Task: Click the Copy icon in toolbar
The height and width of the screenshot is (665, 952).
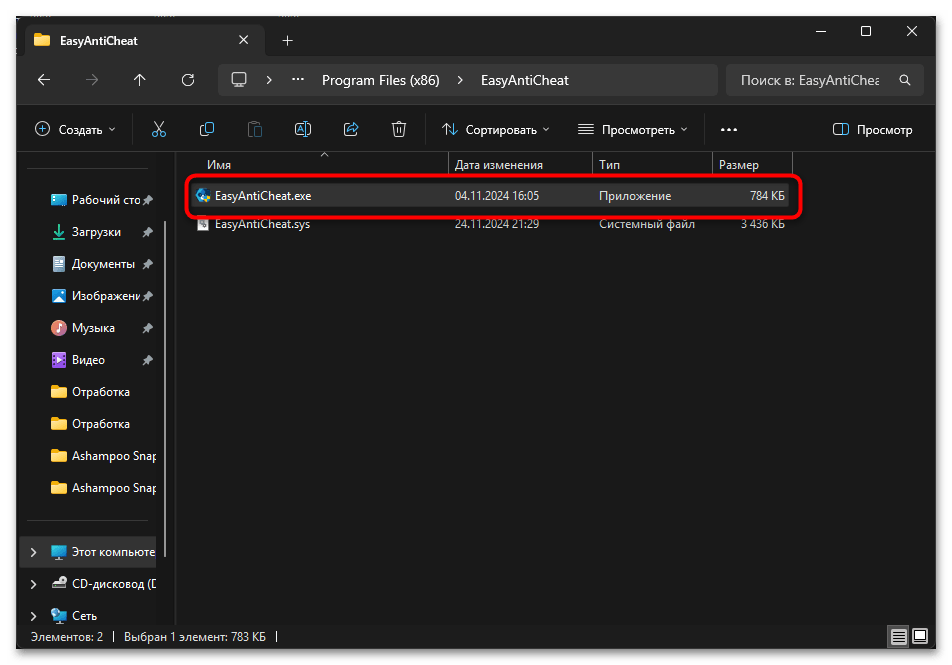Action: pyautogui.click(x=206, y=129)
